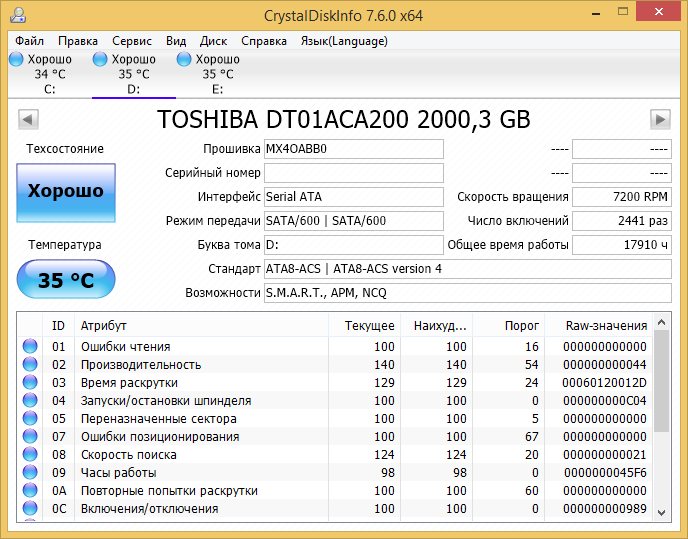
Task: Minimize the CrystalDiskInfo window
Action: coord(596,13)
